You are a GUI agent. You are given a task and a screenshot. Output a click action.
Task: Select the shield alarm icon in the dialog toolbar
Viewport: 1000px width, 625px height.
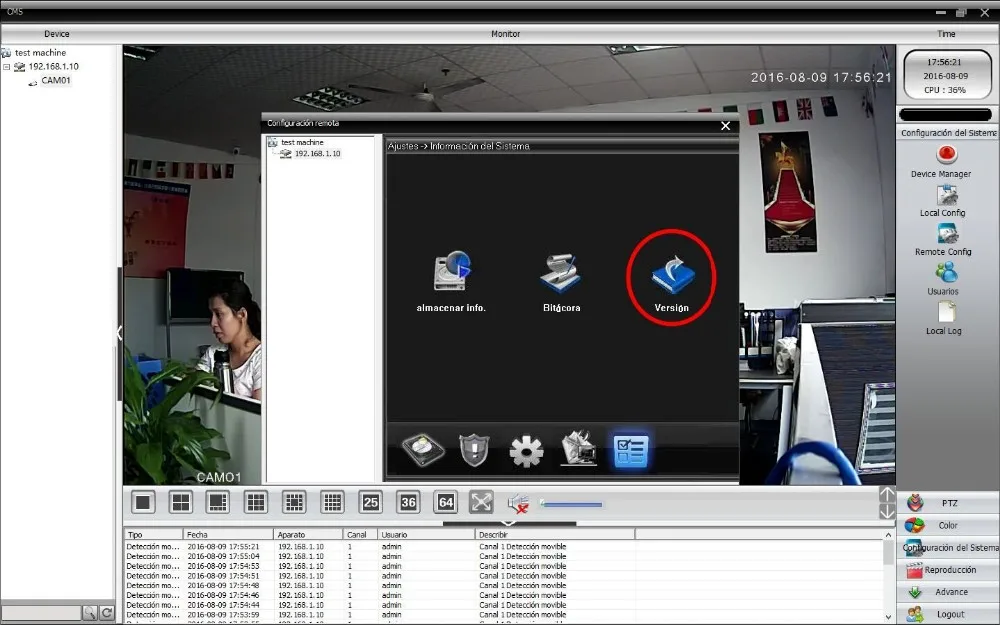474,450
